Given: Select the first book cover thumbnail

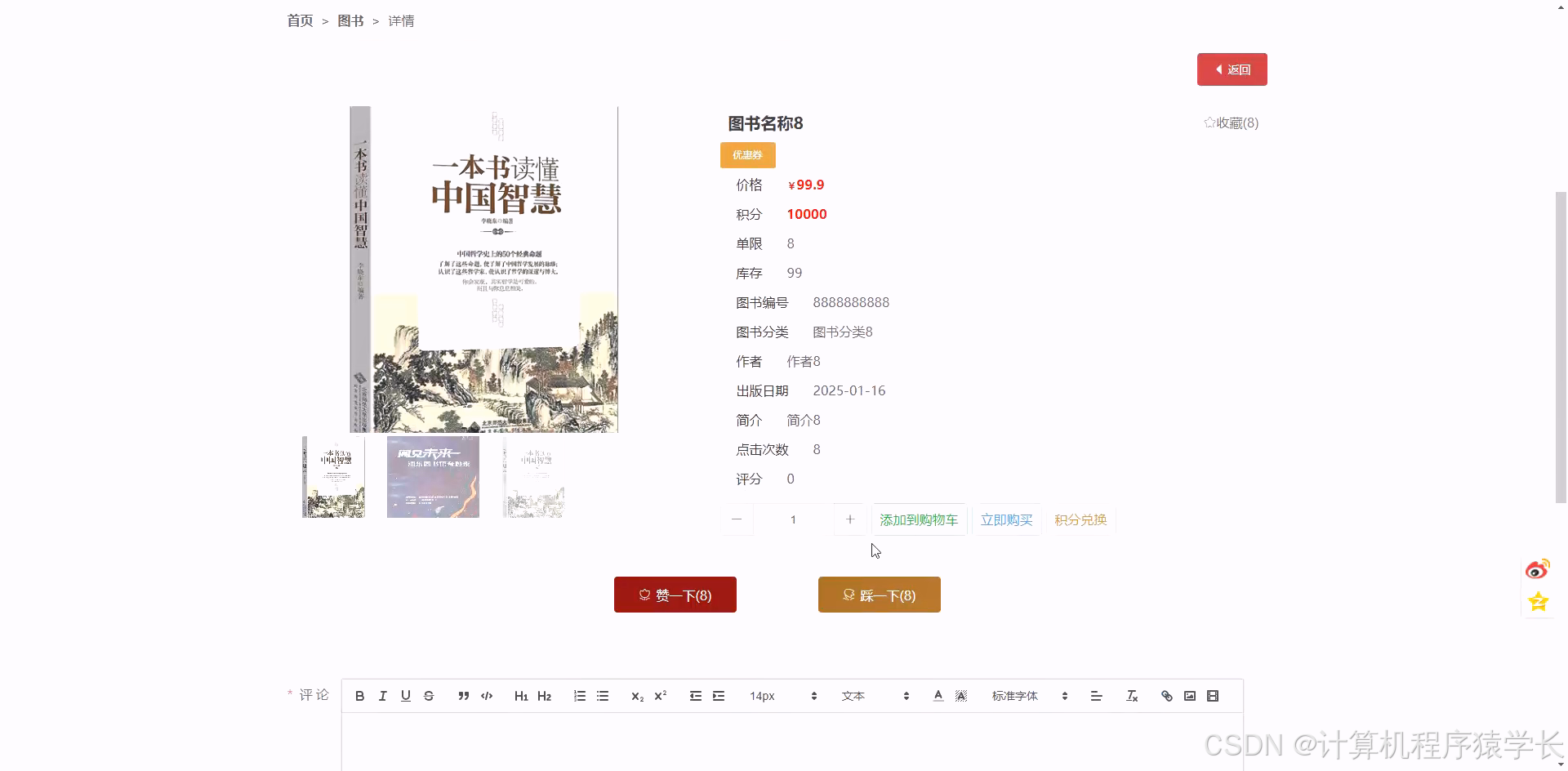Looking at the screenshot, I should coord(333,477).
